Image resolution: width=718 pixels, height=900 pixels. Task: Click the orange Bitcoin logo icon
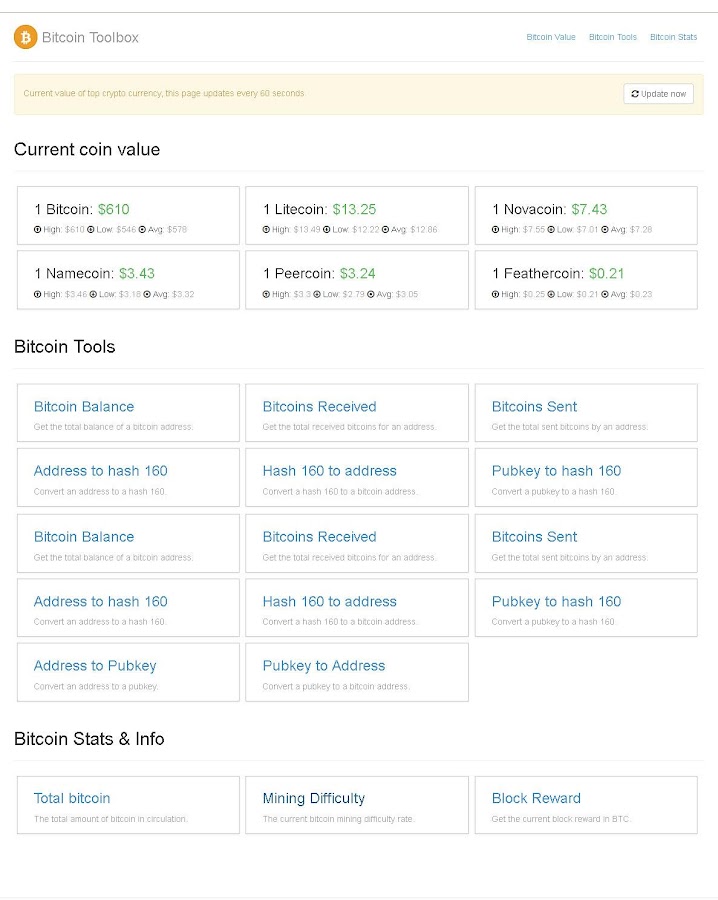click(25, 37)
